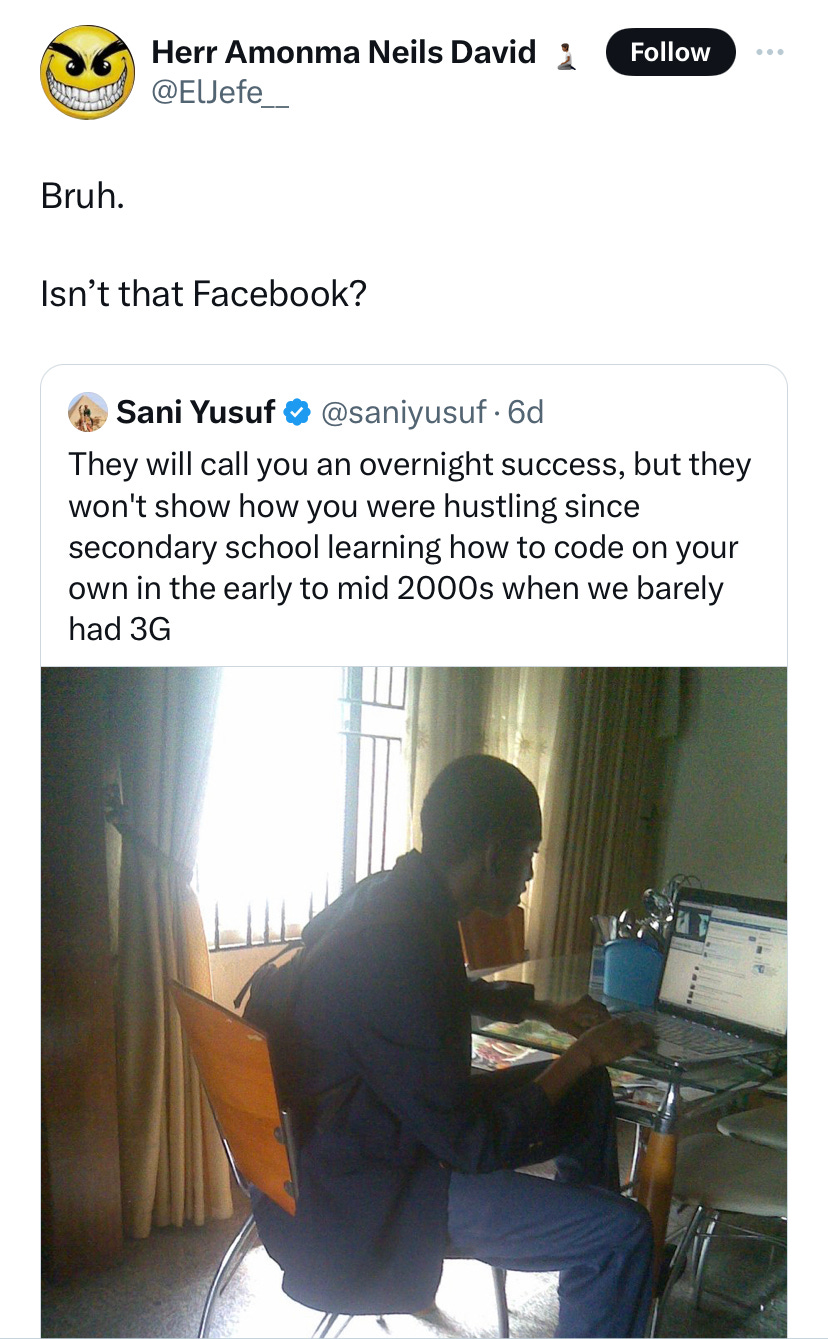Click the kneeling person emoji beside the name
828x1339 pixels.
pyautogui.click(x=565, y=53)
